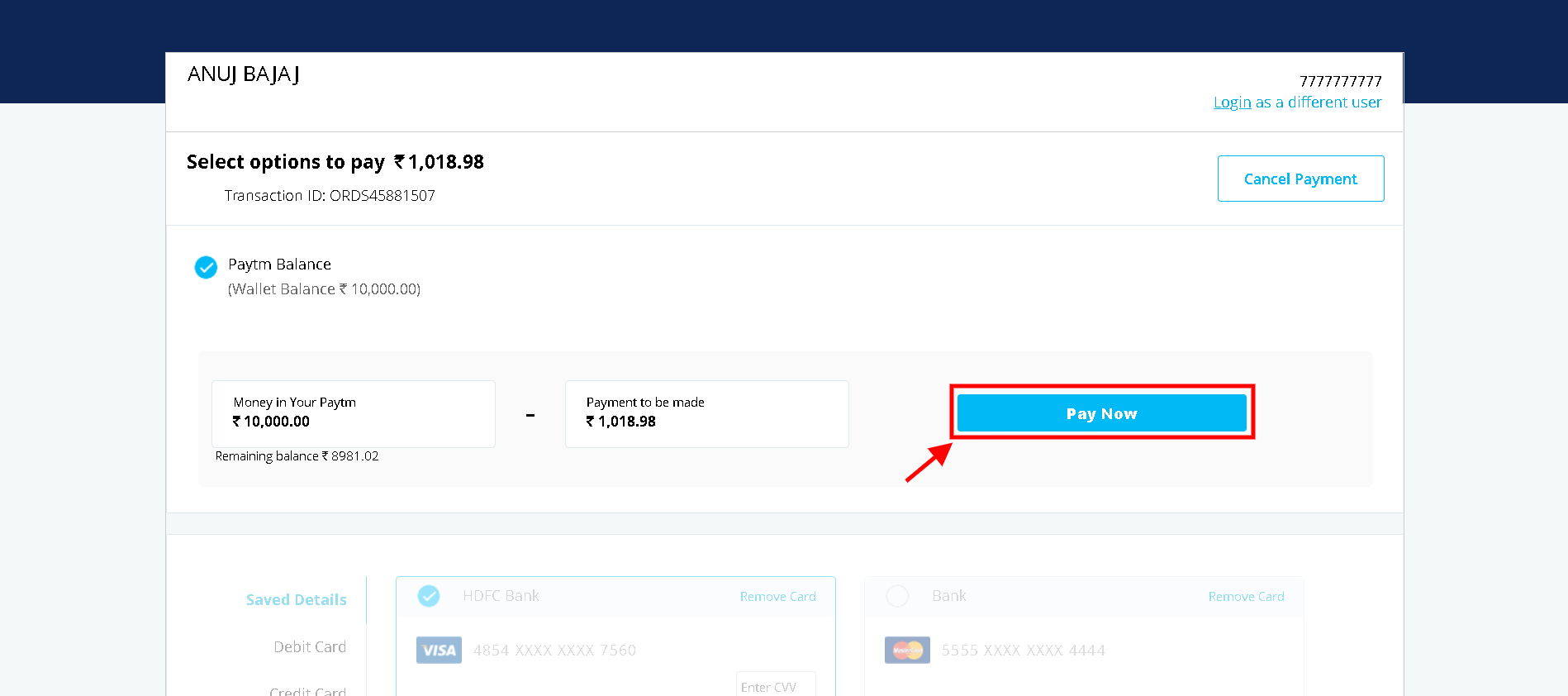Click Select options to pay heading

pos(335,162)
